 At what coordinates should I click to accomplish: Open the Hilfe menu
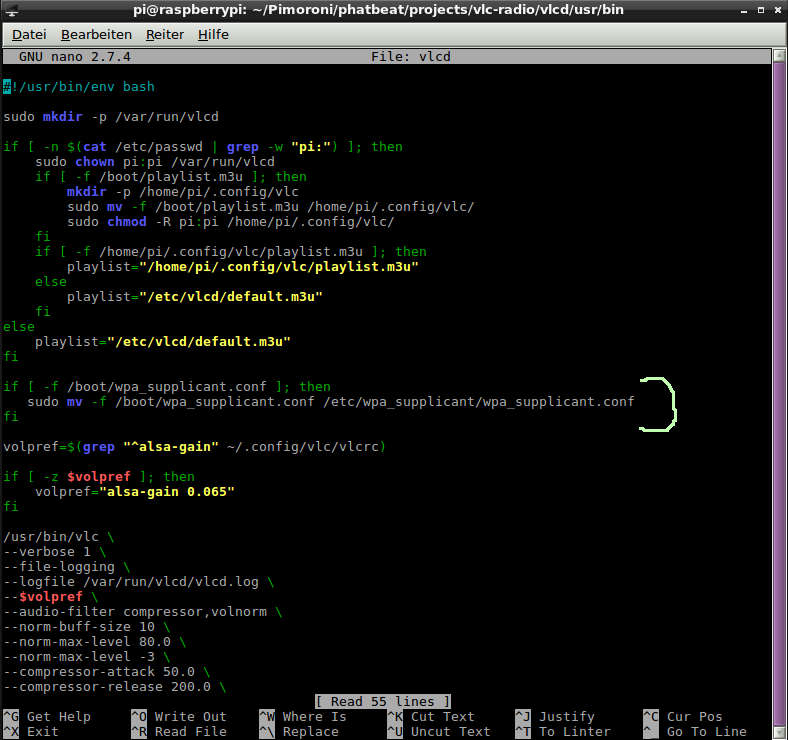213,34
